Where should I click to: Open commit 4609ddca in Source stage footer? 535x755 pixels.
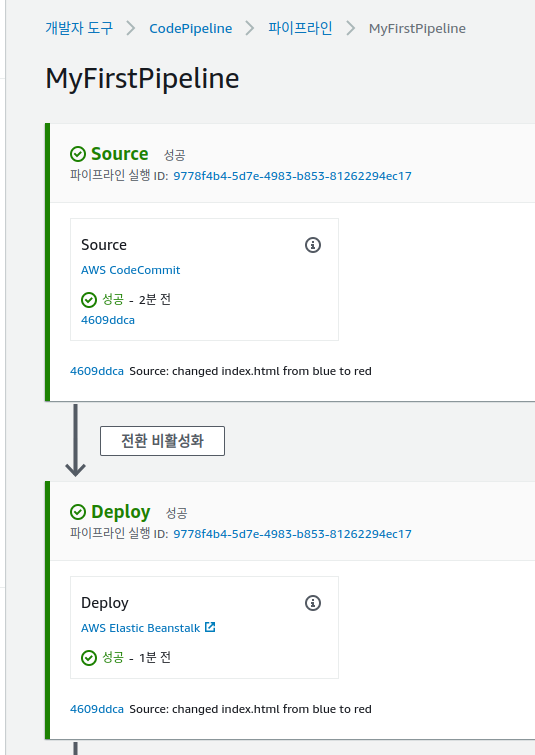(97, 371)
